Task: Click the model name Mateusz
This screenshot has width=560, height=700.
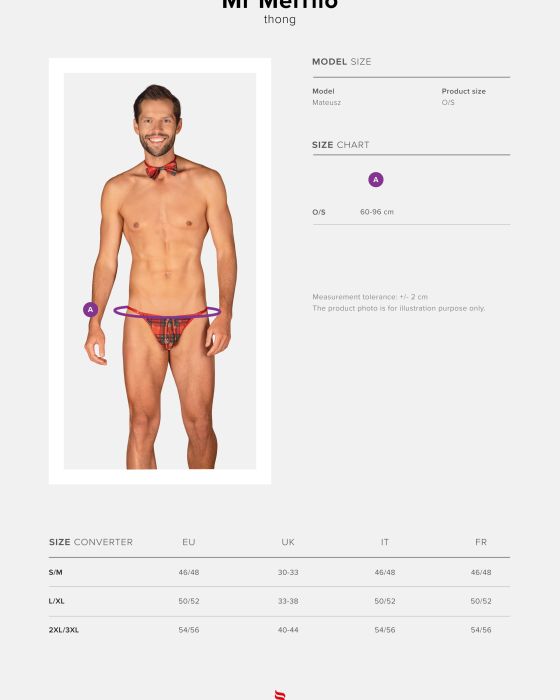Action: coord(326,102)
